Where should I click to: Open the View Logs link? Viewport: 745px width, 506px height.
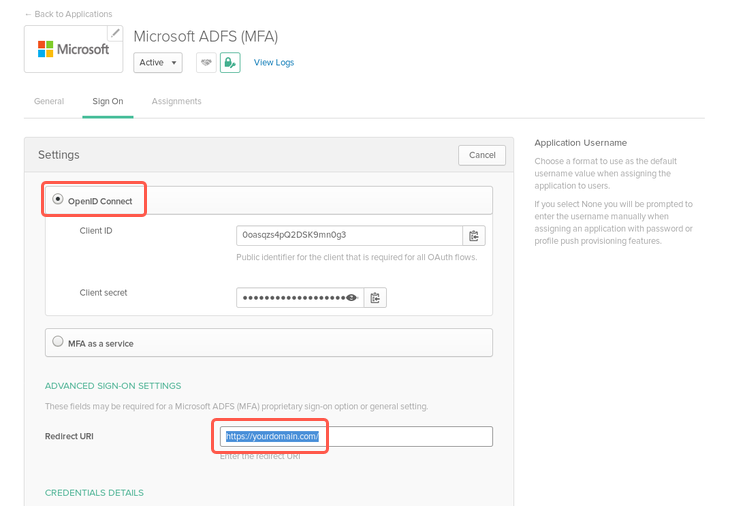click(274, 62)
